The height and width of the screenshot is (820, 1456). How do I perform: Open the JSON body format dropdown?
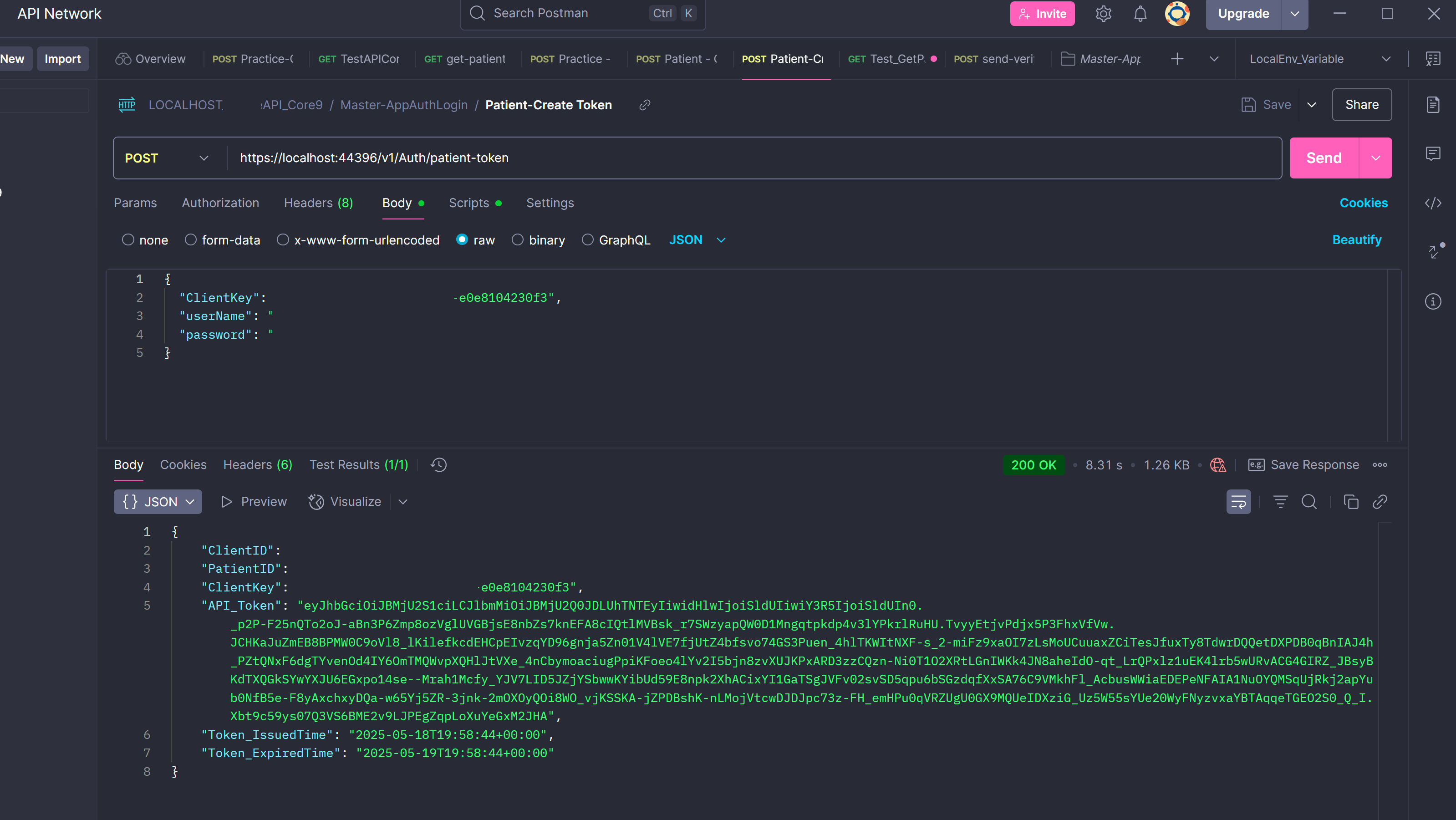pyautogui.click(x=697, y=240)
